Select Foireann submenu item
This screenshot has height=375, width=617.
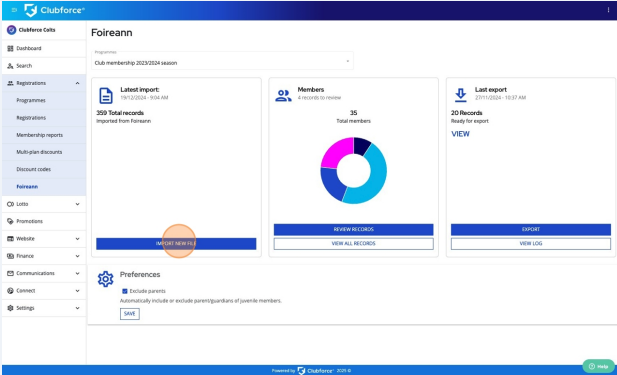(44, 187)
